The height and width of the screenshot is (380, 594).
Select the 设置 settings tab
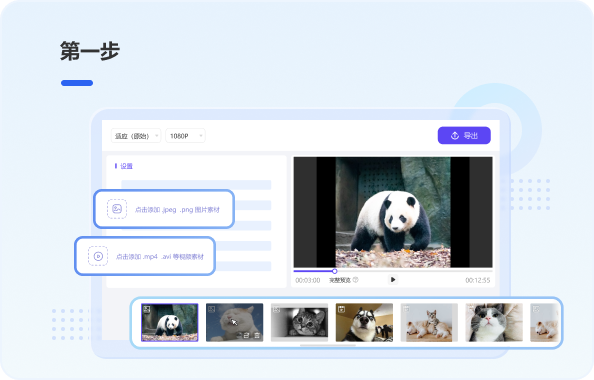tap(126, 166)
